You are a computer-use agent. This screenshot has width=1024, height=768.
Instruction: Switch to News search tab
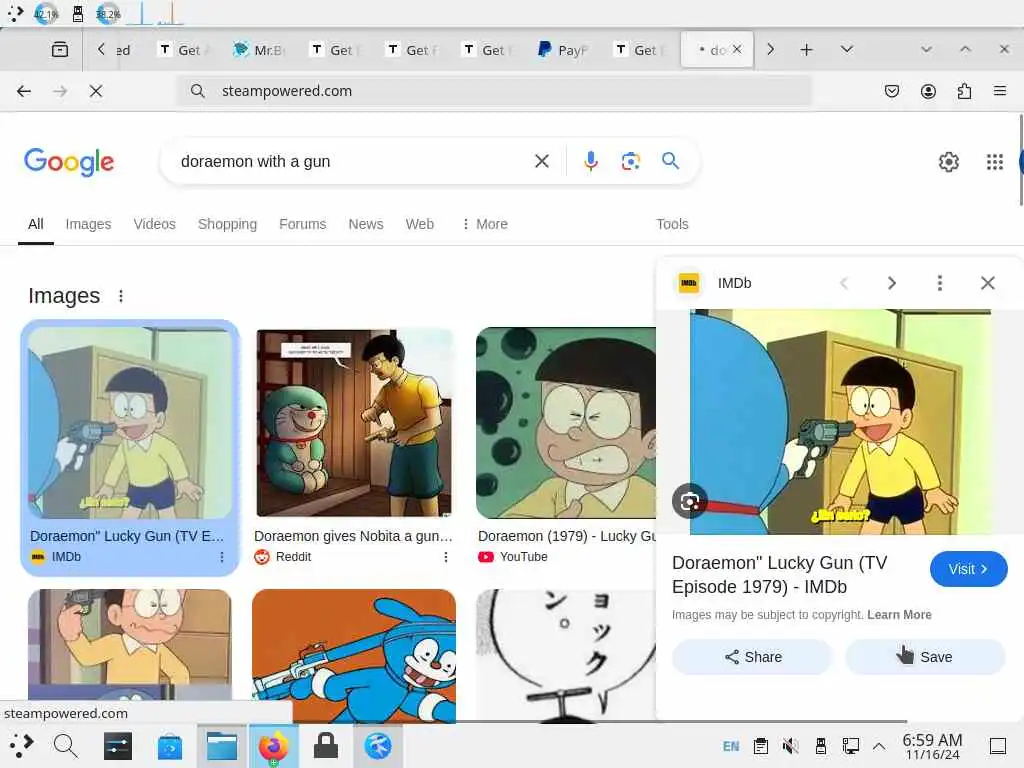[x=366, y=224]
